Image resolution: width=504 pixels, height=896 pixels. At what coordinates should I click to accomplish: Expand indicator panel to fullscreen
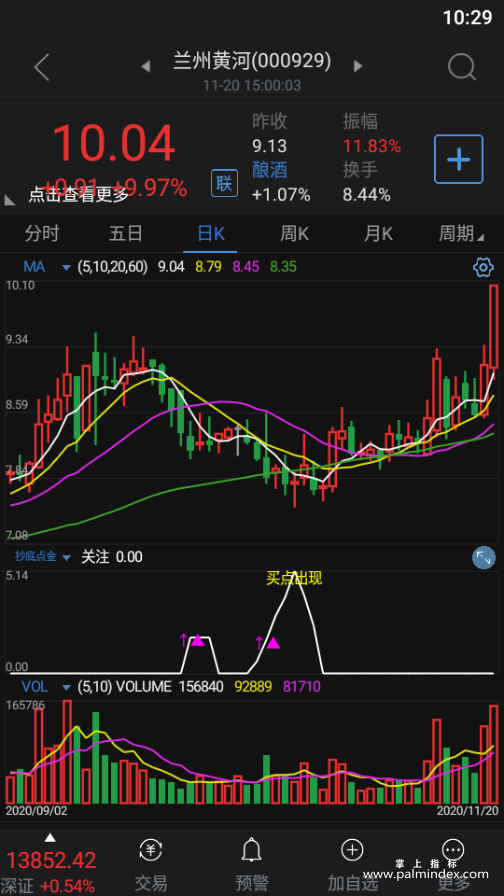483,558
